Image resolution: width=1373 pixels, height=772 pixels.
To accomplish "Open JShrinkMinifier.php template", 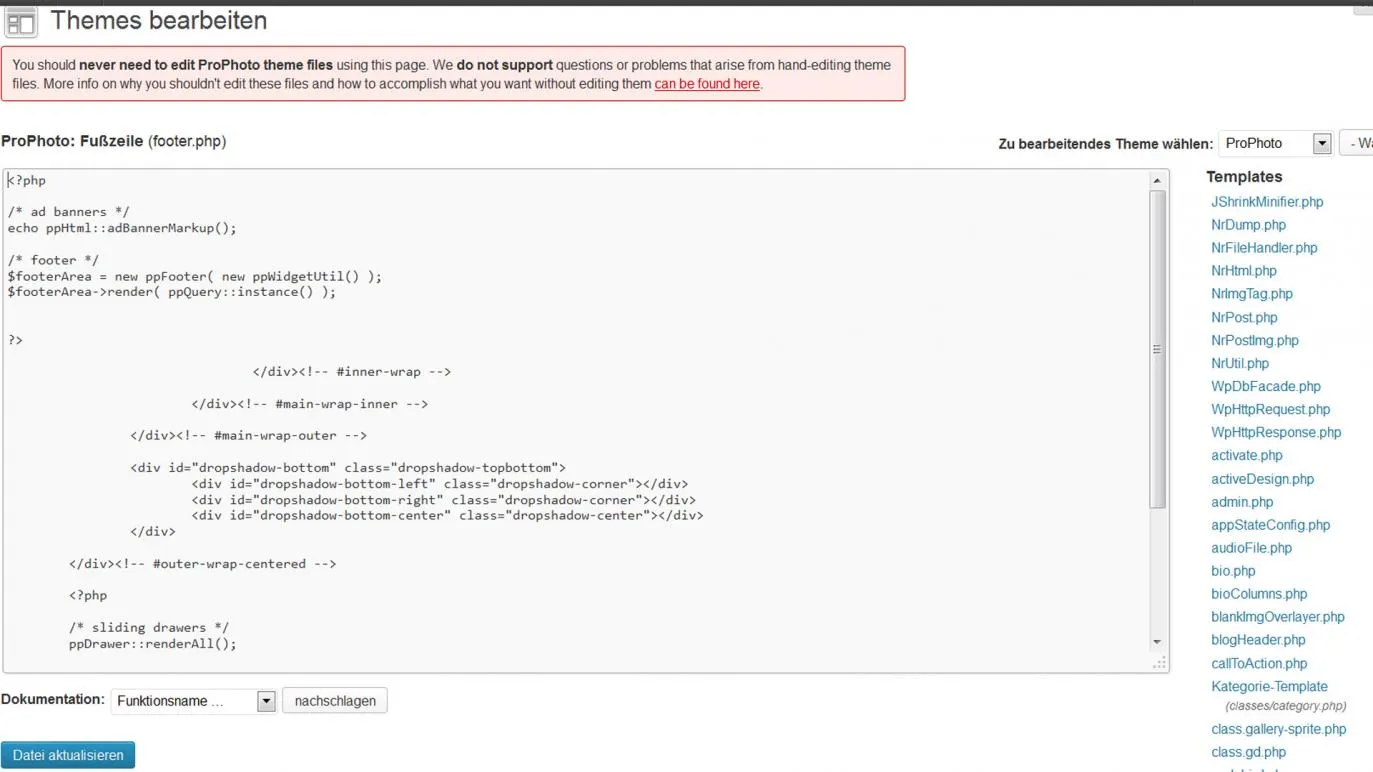I will tap(1267, 202).
